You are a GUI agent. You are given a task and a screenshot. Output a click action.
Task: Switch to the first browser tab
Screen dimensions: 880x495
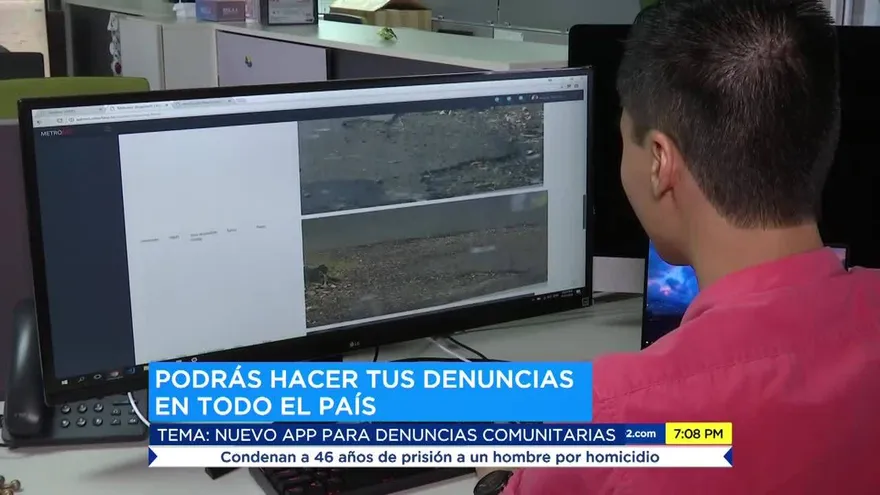point(69,111)
